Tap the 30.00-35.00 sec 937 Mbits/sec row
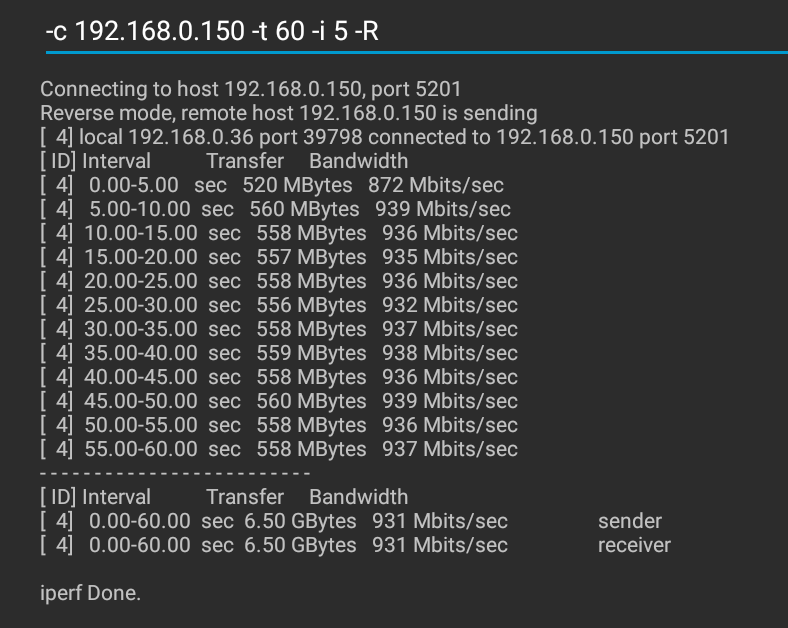788x628 pixels. tap(279, 329)
